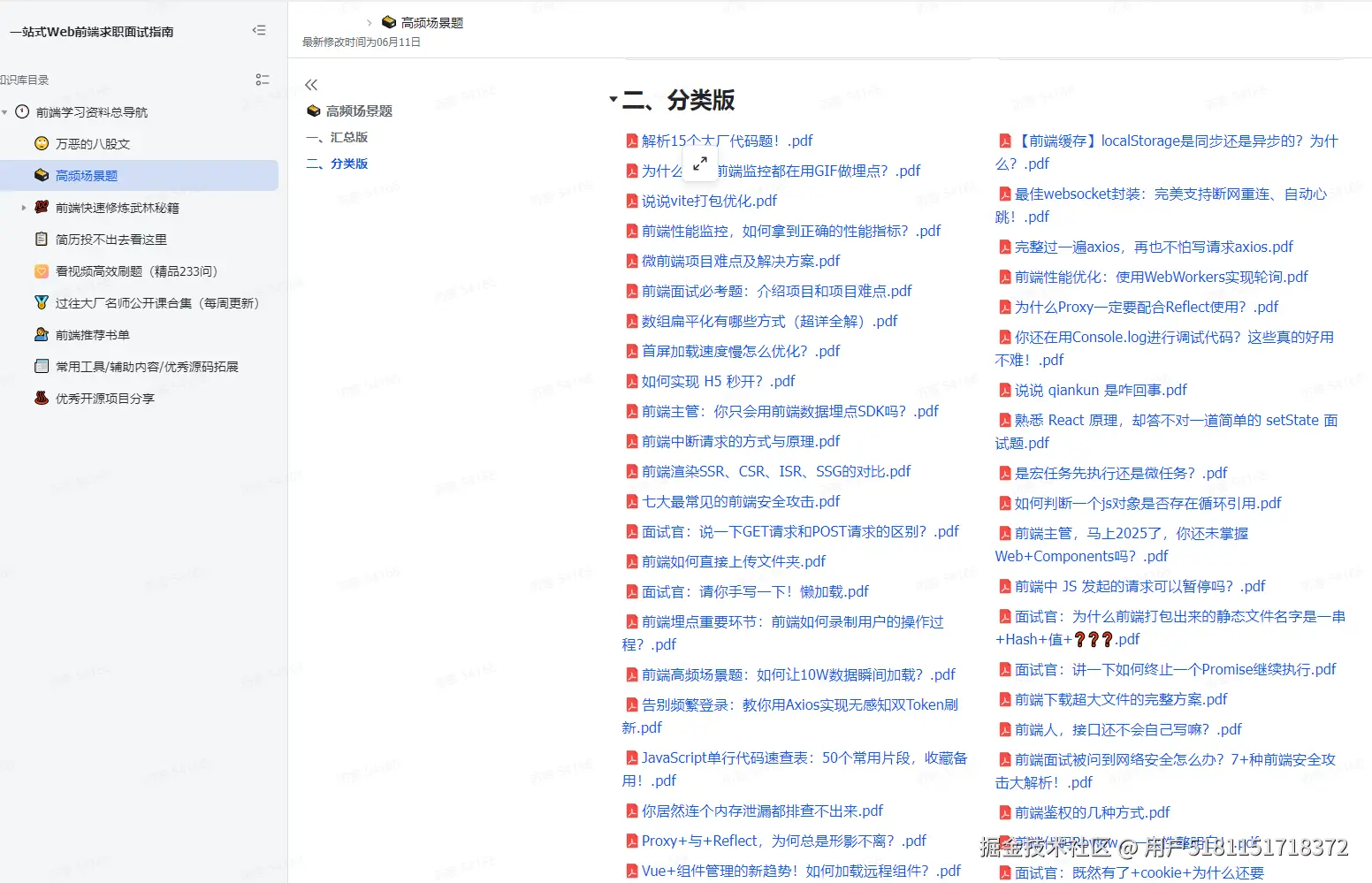Screen dimensions: 1372x883
Task: Click the fullscreen expand arrow over the document
Action: 700,164
